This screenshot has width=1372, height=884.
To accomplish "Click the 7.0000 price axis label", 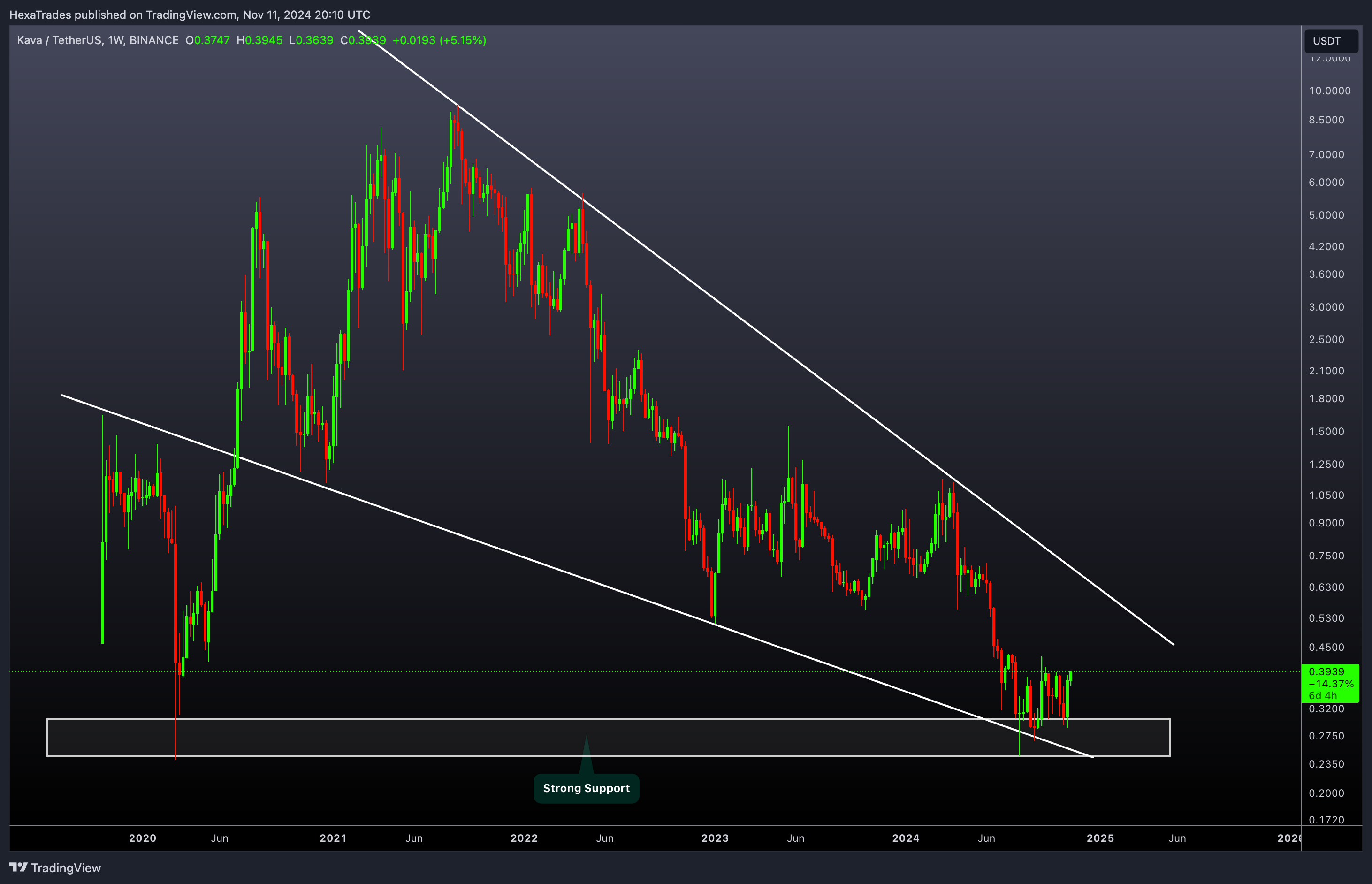I will coord(1326,154).
